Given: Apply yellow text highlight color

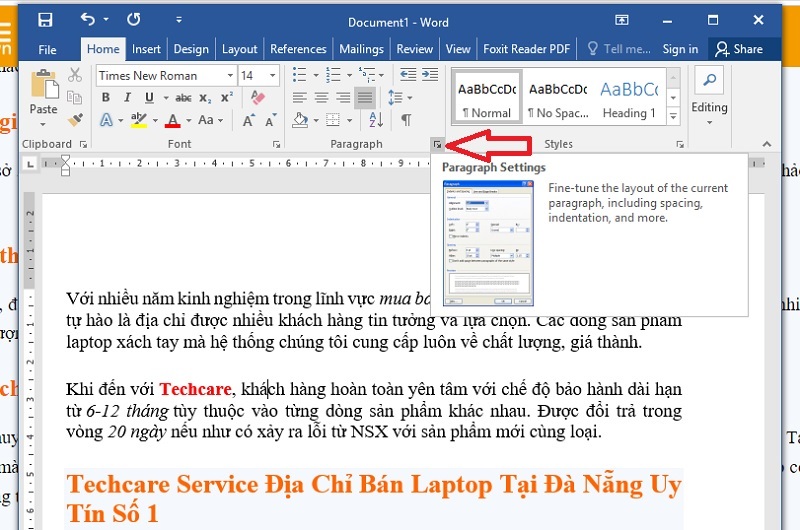Looking at the screenshot, I should coord(138,120).
